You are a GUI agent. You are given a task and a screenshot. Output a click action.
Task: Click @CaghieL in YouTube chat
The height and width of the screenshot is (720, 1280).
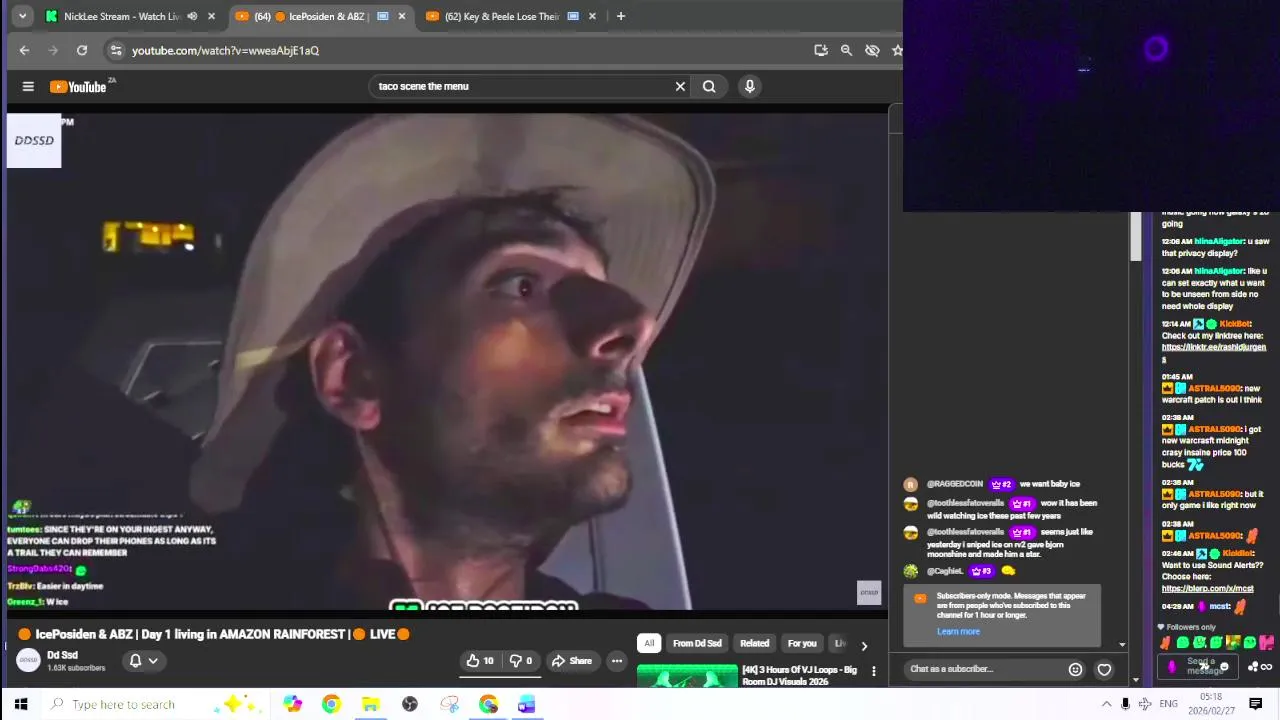[x=945, y=572]
